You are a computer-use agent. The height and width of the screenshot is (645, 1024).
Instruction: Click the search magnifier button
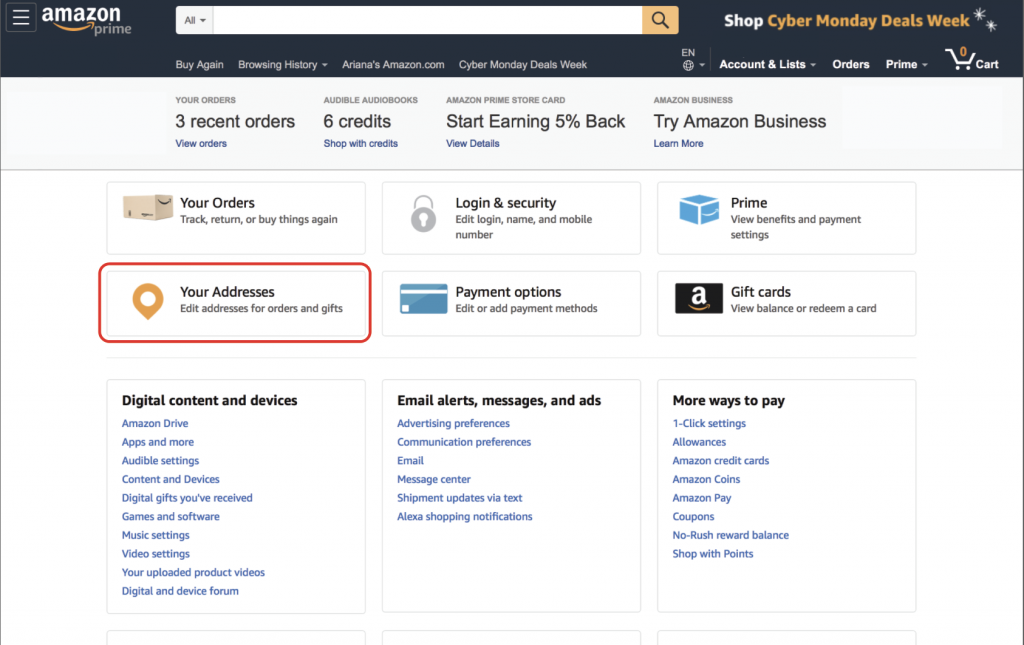coord(660,20)
